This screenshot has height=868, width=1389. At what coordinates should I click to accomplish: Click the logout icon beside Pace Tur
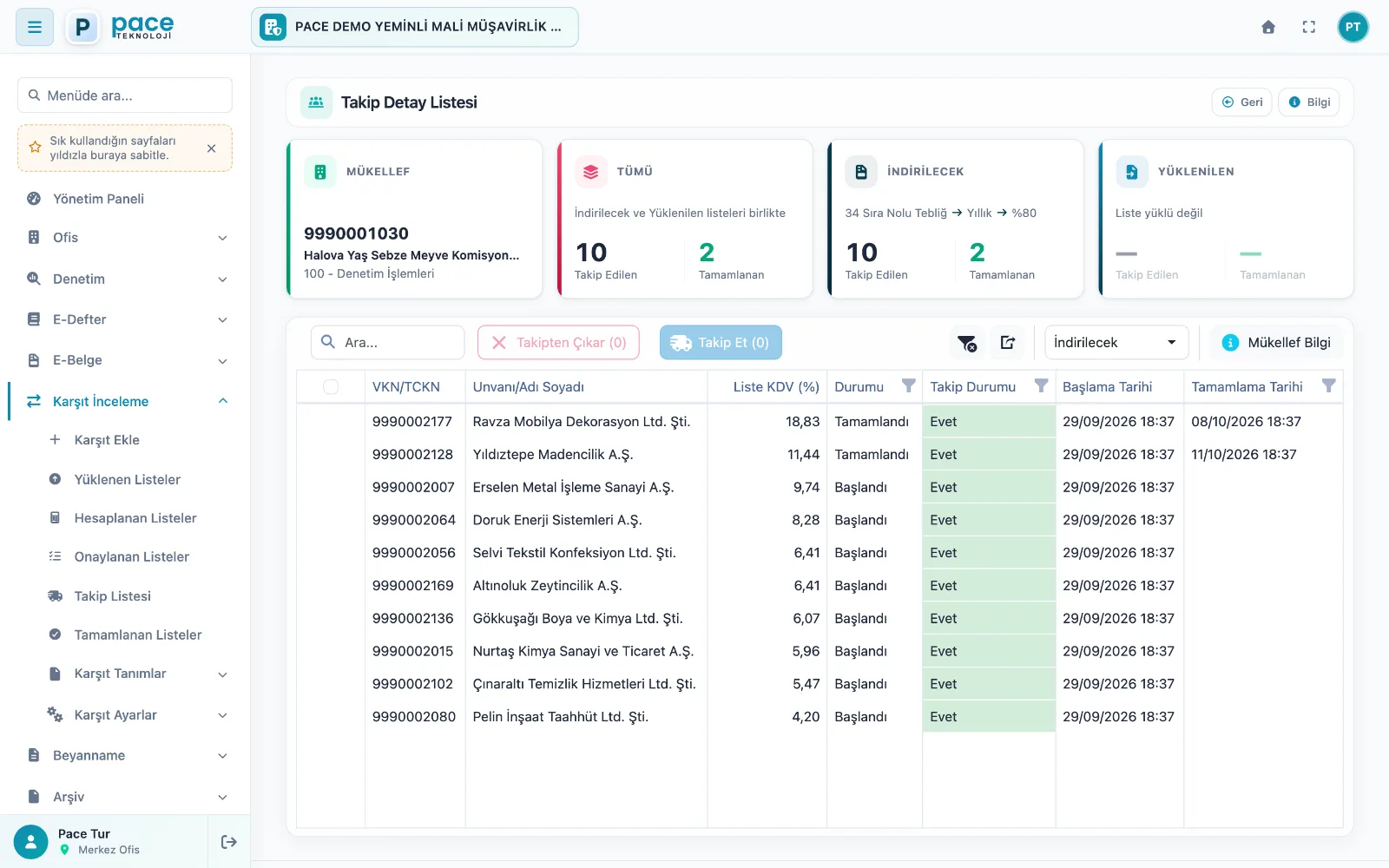coord(229,842)
